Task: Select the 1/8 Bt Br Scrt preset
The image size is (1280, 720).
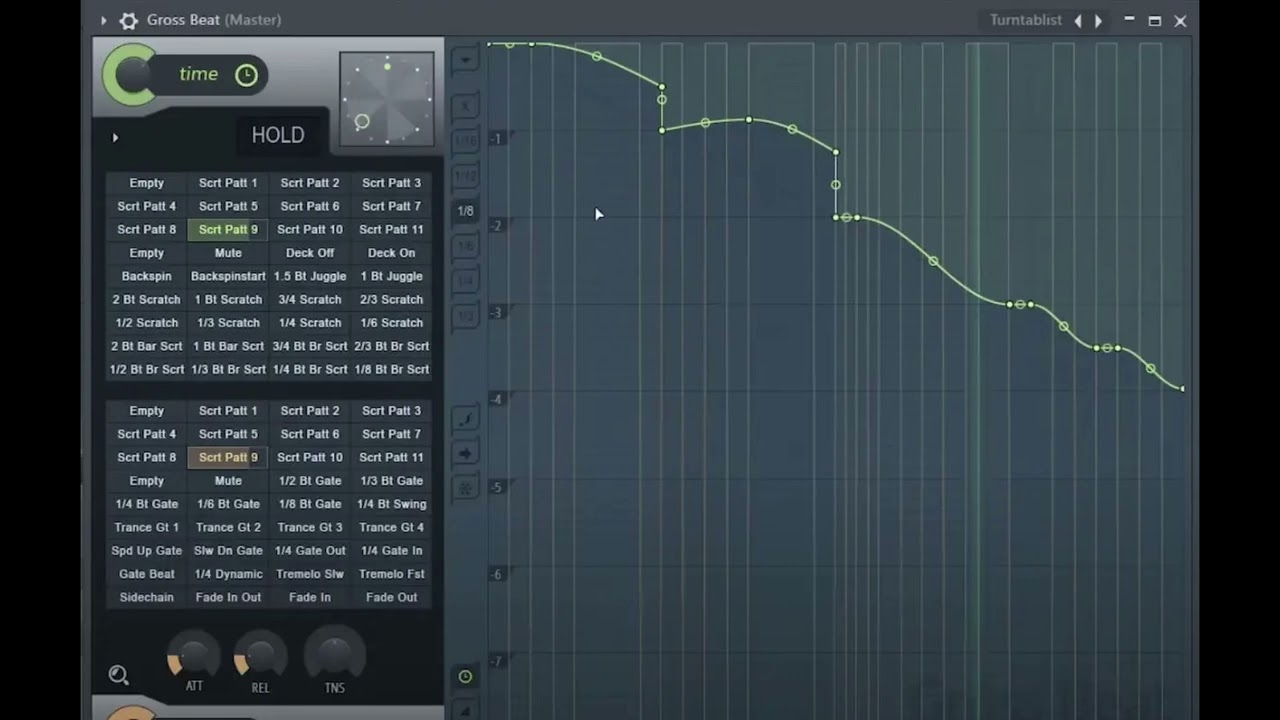Action: 391,370
